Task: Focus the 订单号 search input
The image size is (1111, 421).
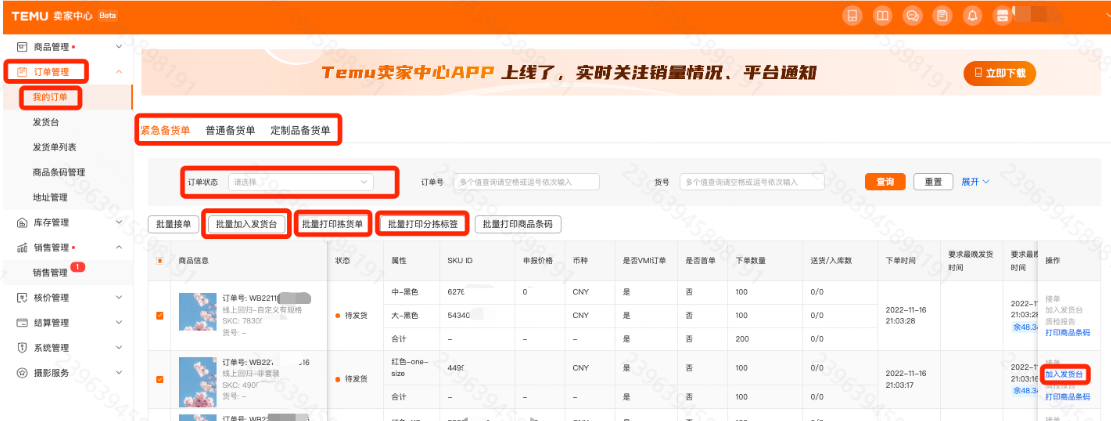Action: pyautogui.click(x=526, y=182)
